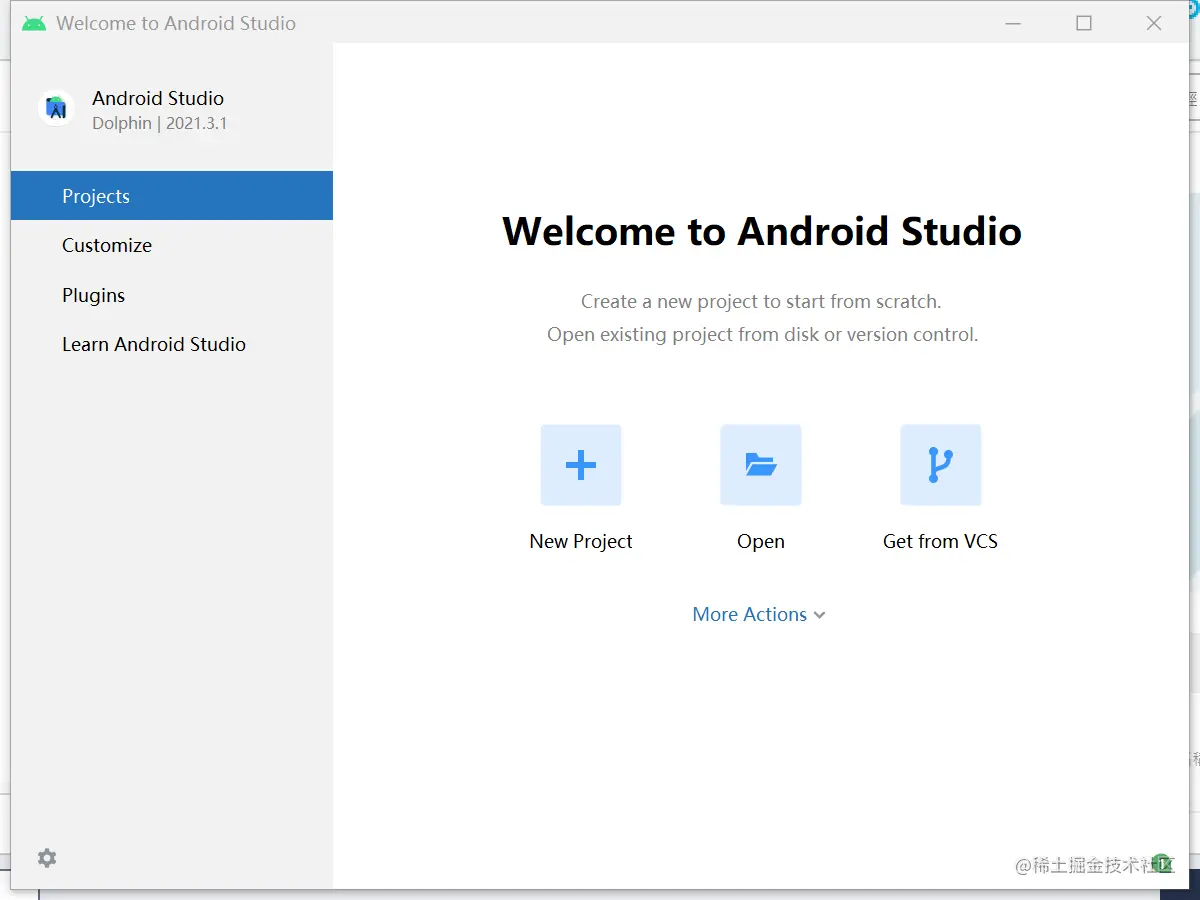The width and height of the screenshot is (1200, 900).
Task: Click the window title "Welcome to Android Studio"
Action: [x=176, y=23]
